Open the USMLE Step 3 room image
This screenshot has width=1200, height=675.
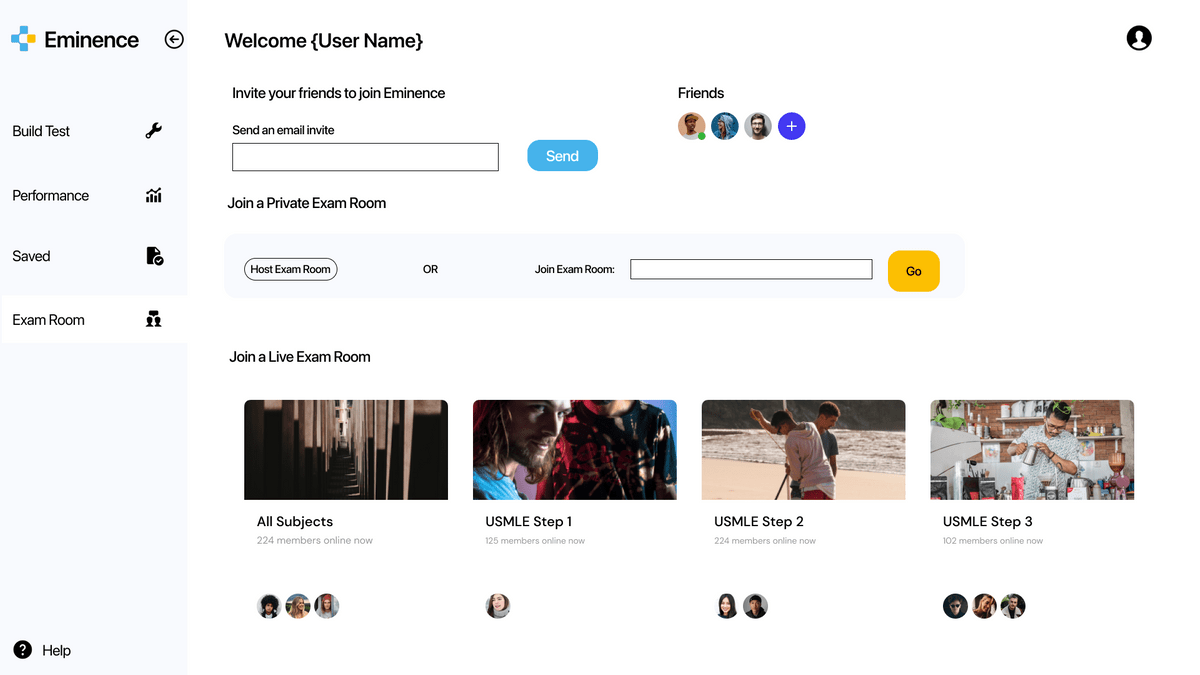tap(1032, 450)
